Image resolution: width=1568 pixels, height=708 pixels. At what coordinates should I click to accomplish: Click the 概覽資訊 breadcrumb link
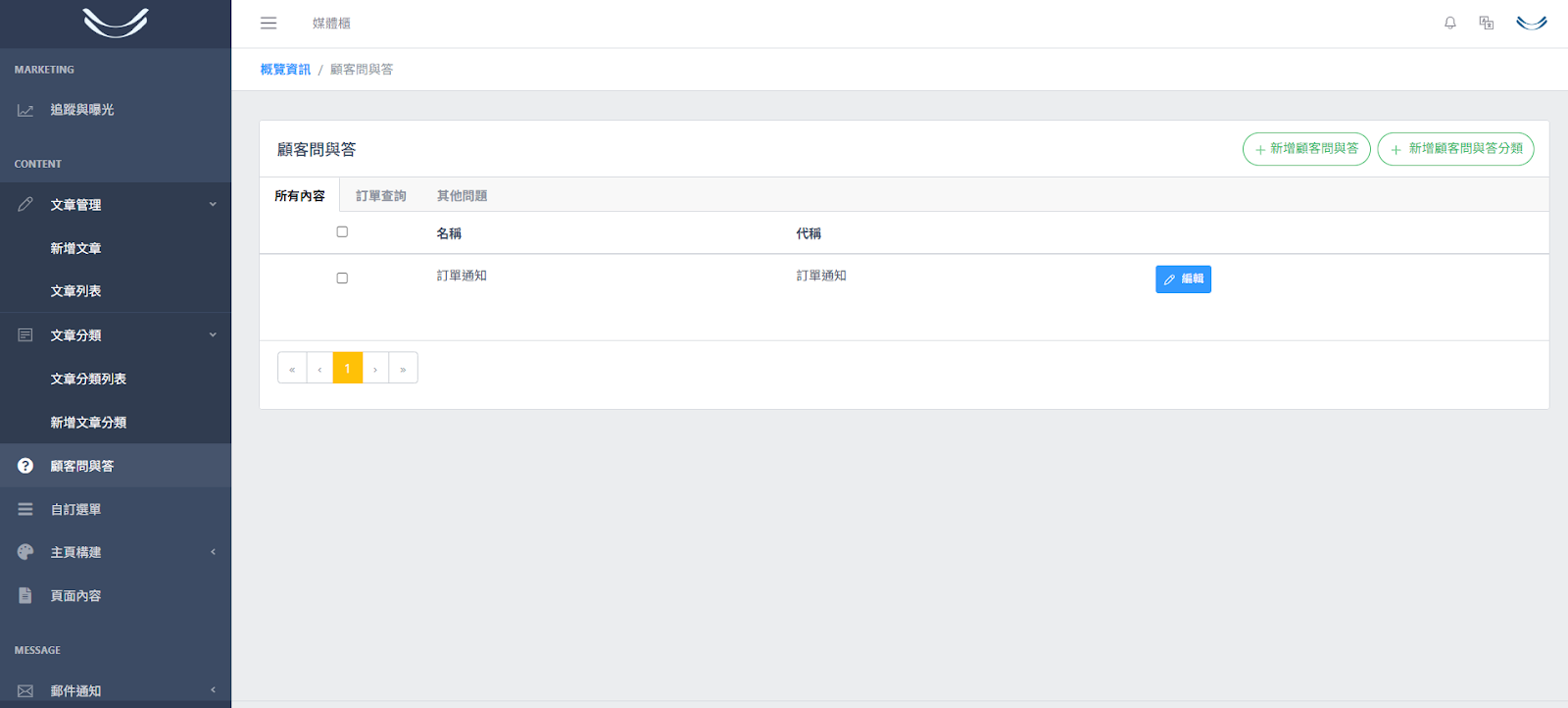click(x=285, y=70)
